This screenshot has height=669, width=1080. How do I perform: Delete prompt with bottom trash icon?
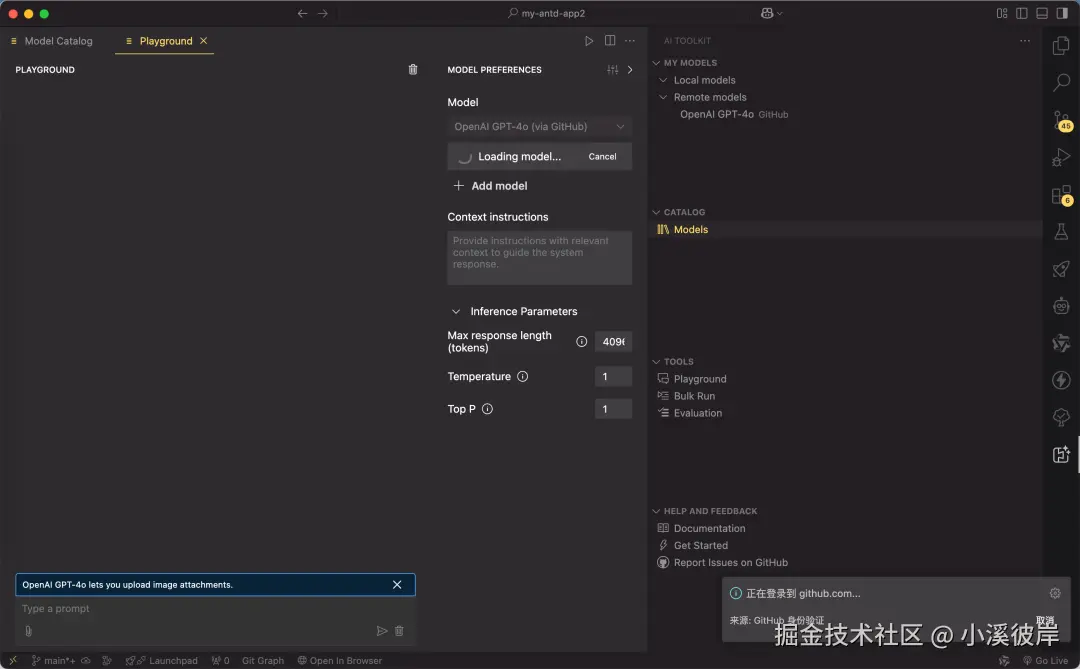click(399, 630)
